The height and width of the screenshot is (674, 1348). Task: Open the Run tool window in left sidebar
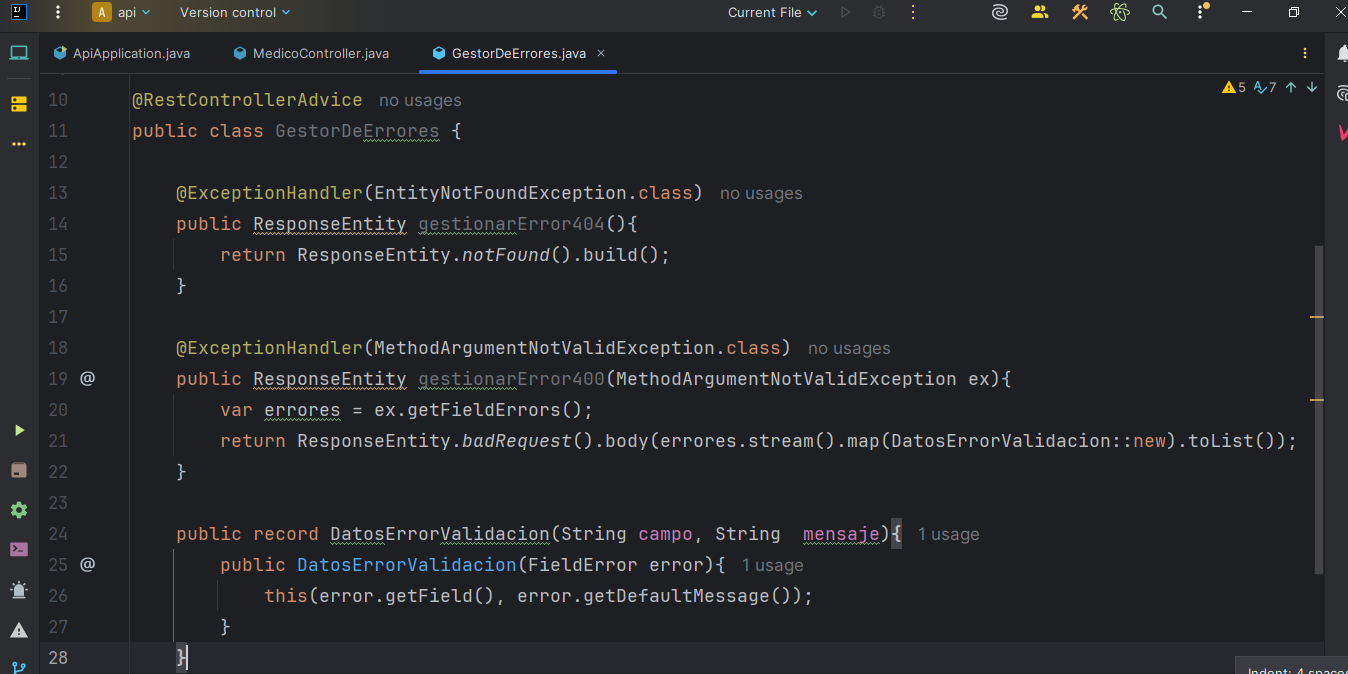(19, 430)
